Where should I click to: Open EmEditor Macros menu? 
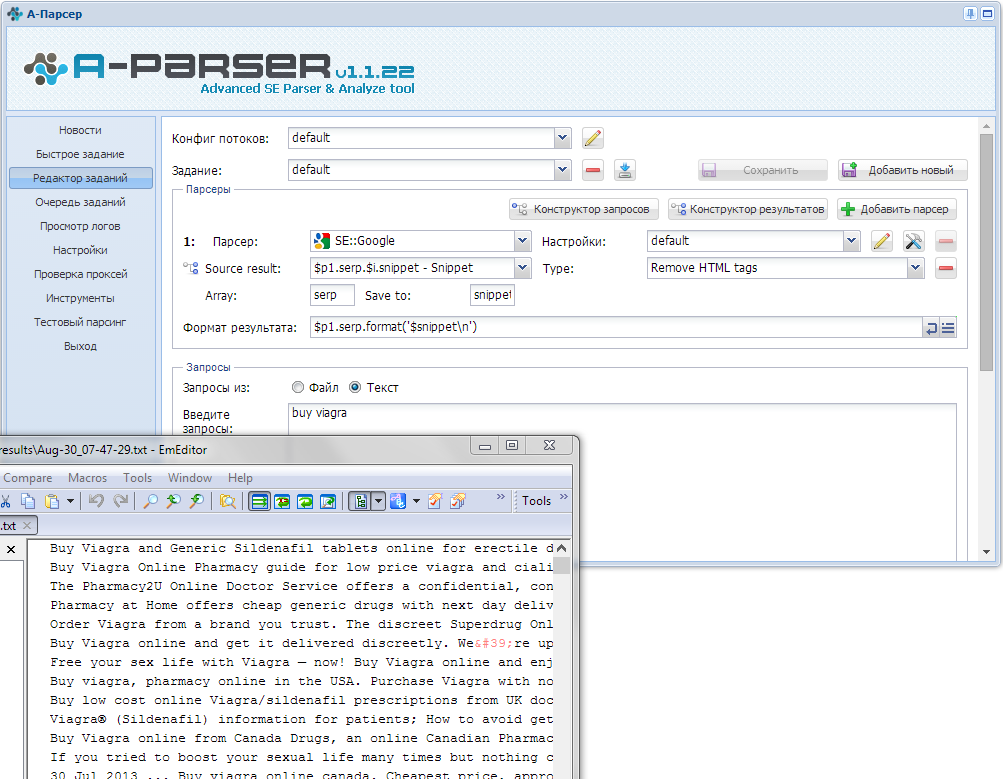tap(88, 478)
